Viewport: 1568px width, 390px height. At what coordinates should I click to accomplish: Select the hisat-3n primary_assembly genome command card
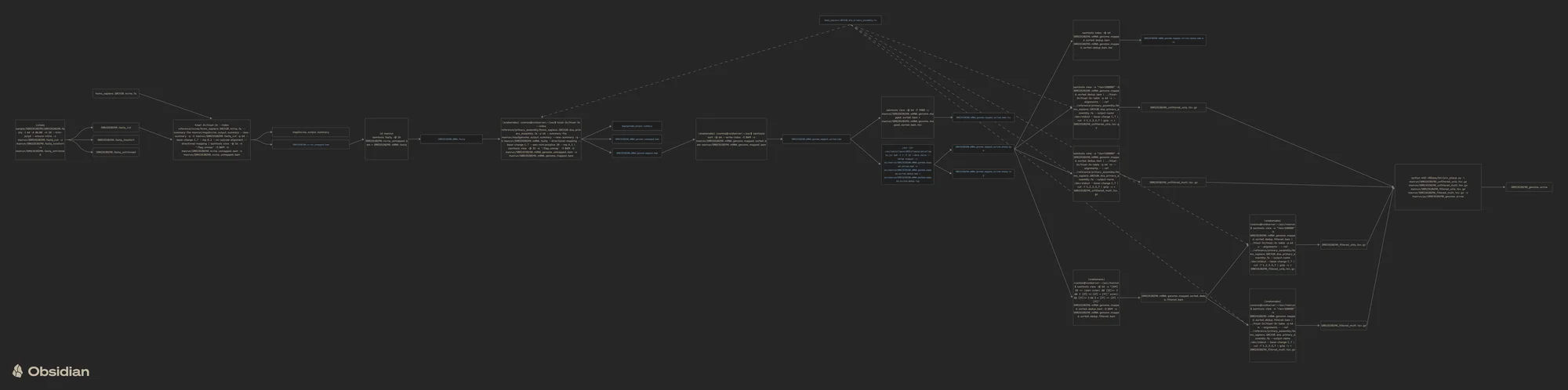[541, 139]
